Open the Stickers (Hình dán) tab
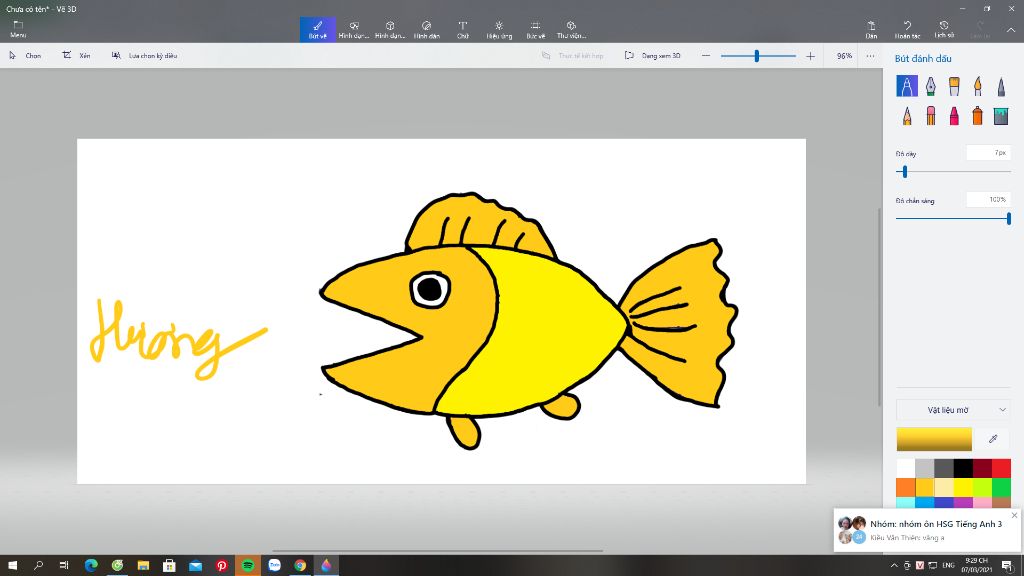1024x576 pixels. [x=426, y=29]
